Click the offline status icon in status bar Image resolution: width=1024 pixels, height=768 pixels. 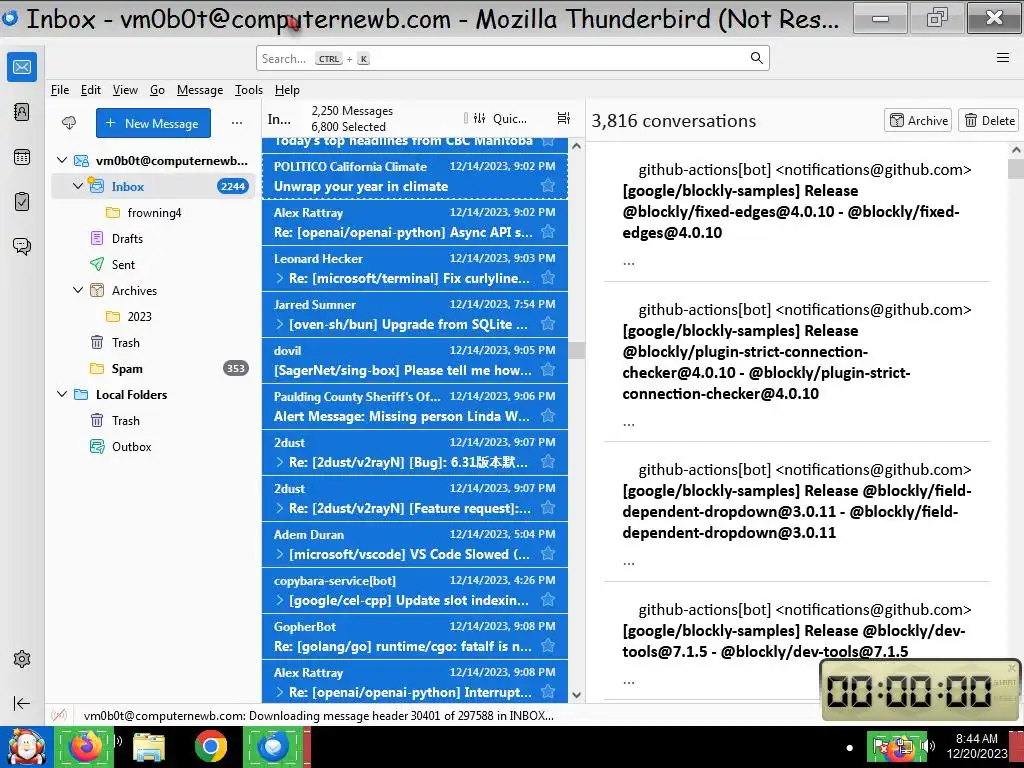coord(59,715)
